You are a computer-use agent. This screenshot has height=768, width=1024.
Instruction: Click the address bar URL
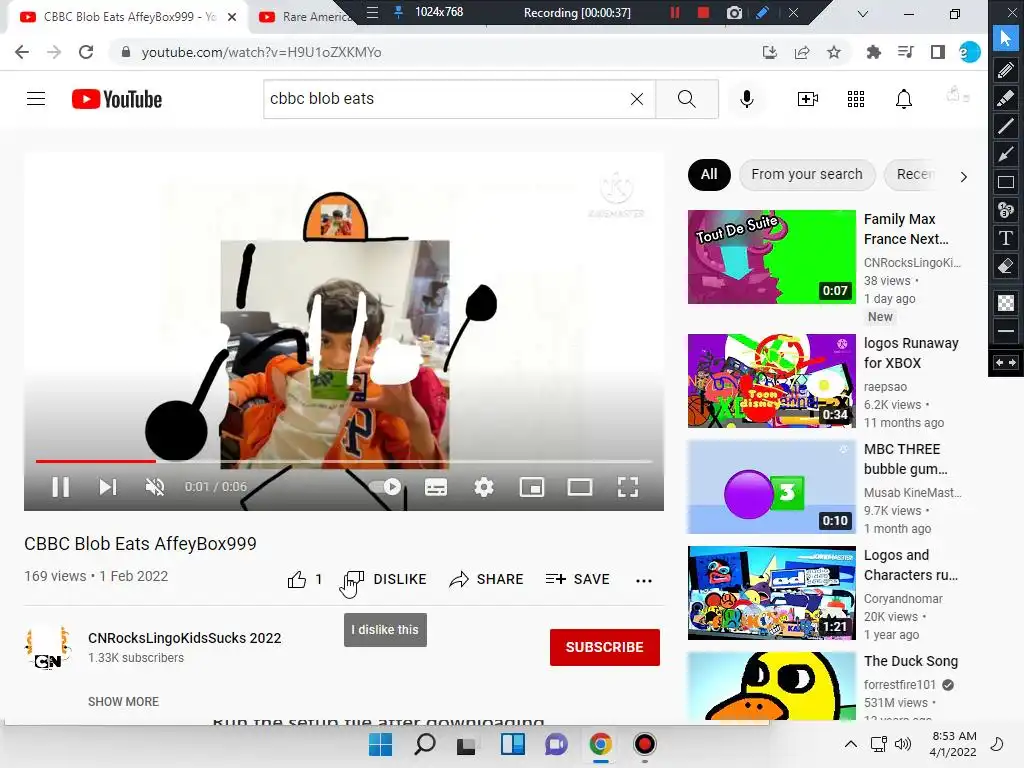[261, 52]
